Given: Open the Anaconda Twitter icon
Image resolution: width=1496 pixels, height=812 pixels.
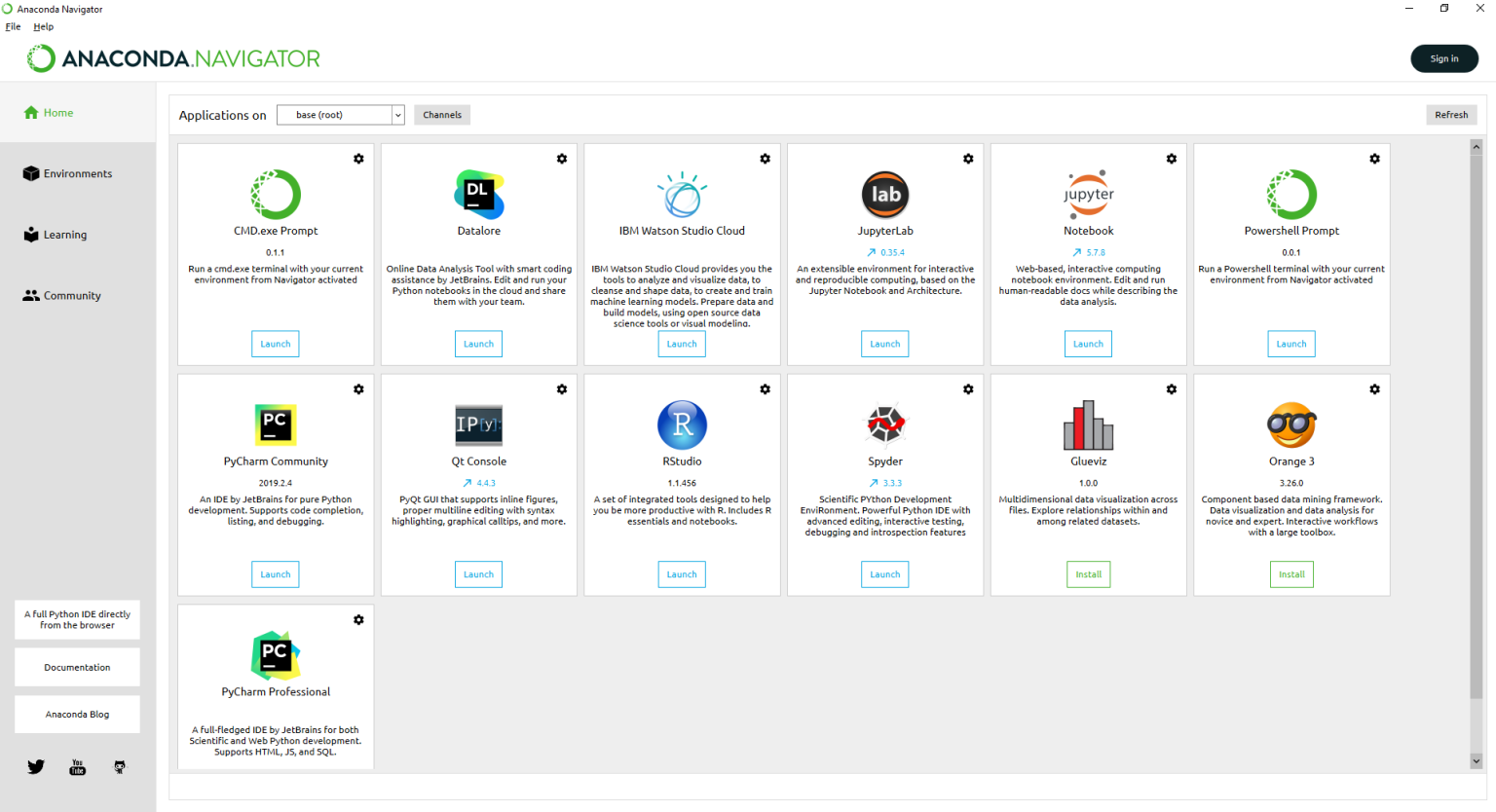Looking at the screenshot, I should click(x=36, y=766).
